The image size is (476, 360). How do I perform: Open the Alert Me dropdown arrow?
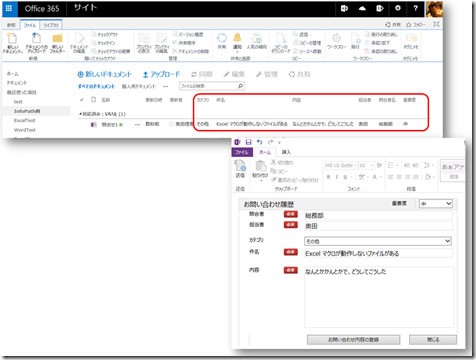237,52
